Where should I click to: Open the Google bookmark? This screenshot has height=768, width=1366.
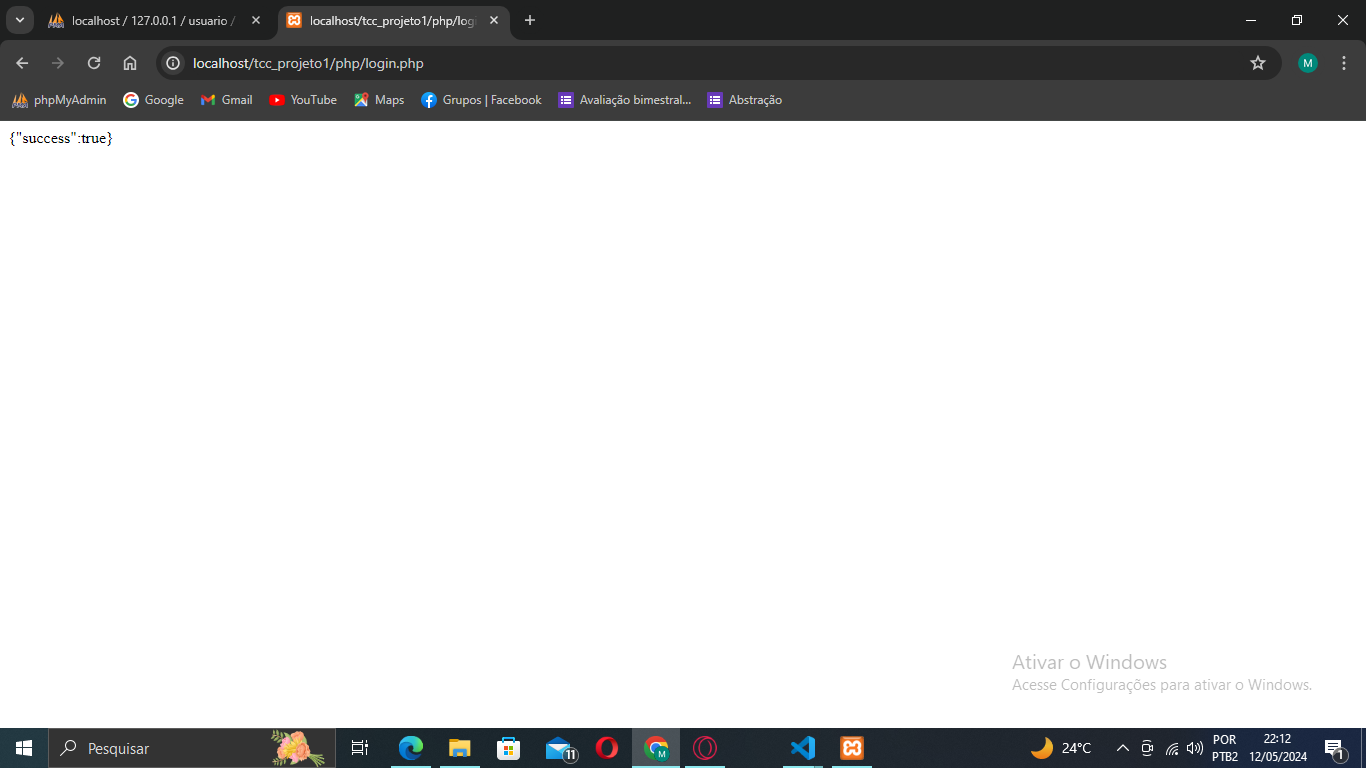tap(153, 100)
